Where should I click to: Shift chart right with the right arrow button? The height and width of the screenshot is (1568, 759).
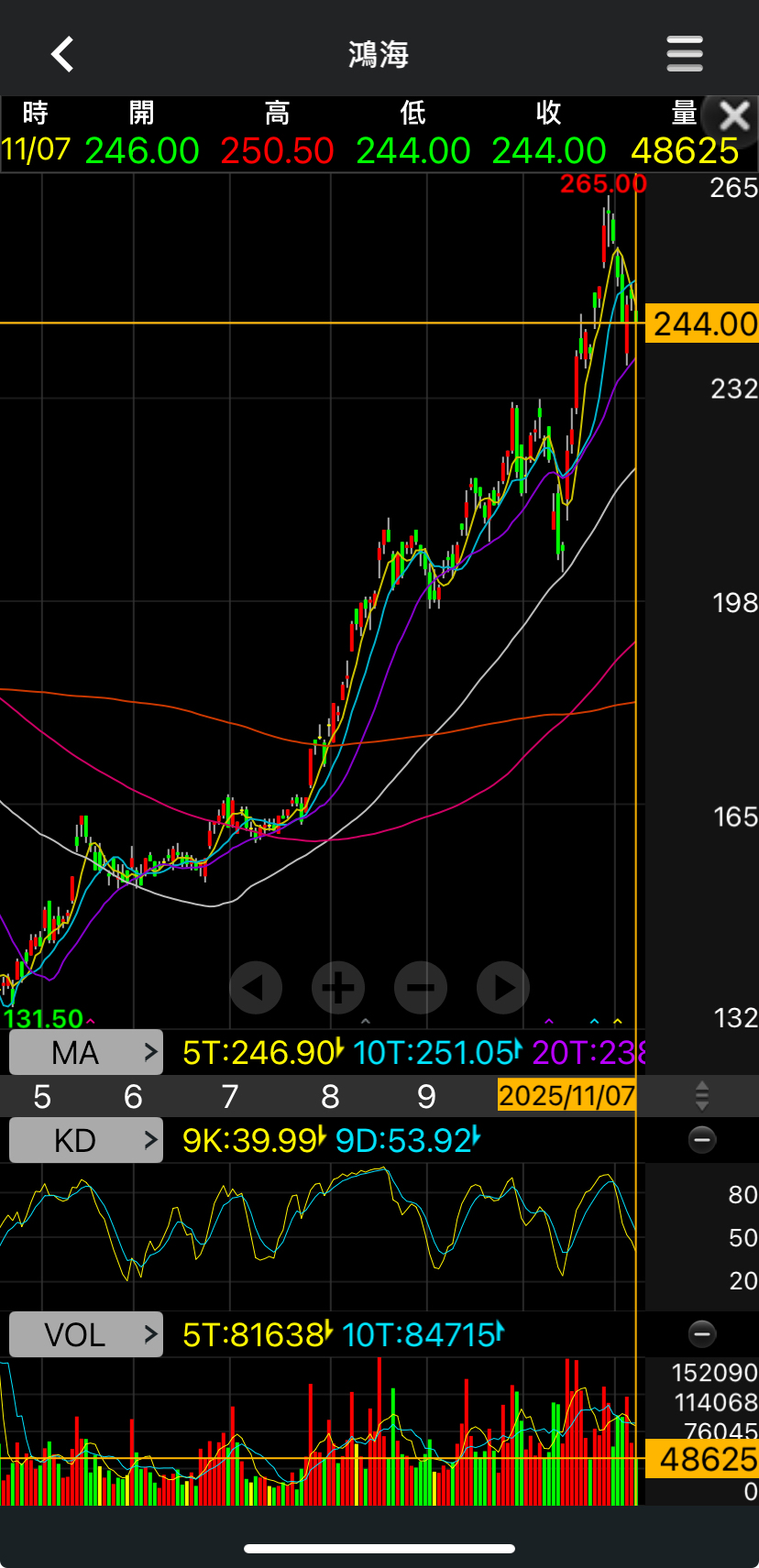pos(503,988)
